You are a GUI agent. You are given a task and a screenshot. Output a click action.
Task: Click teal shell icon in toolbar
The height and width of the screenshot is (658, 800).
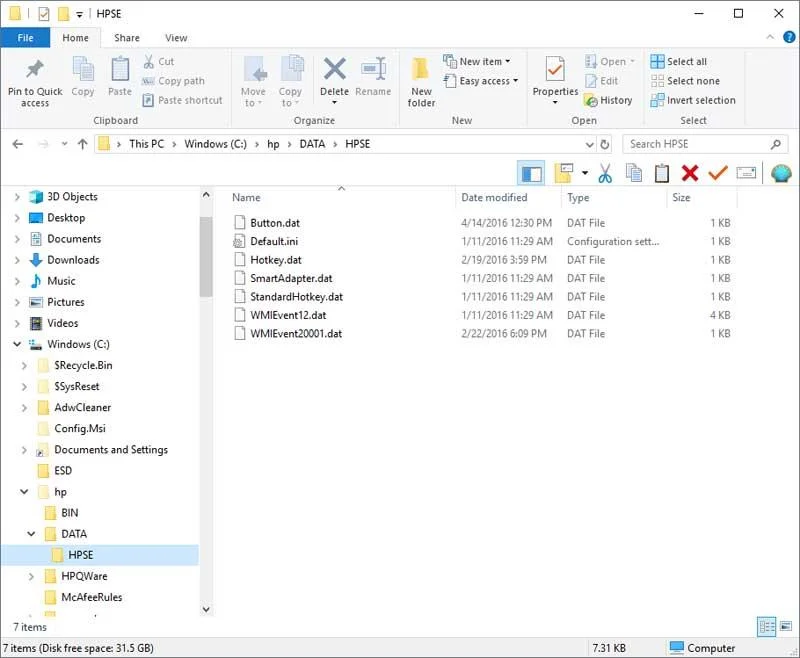tap(781, 173)
